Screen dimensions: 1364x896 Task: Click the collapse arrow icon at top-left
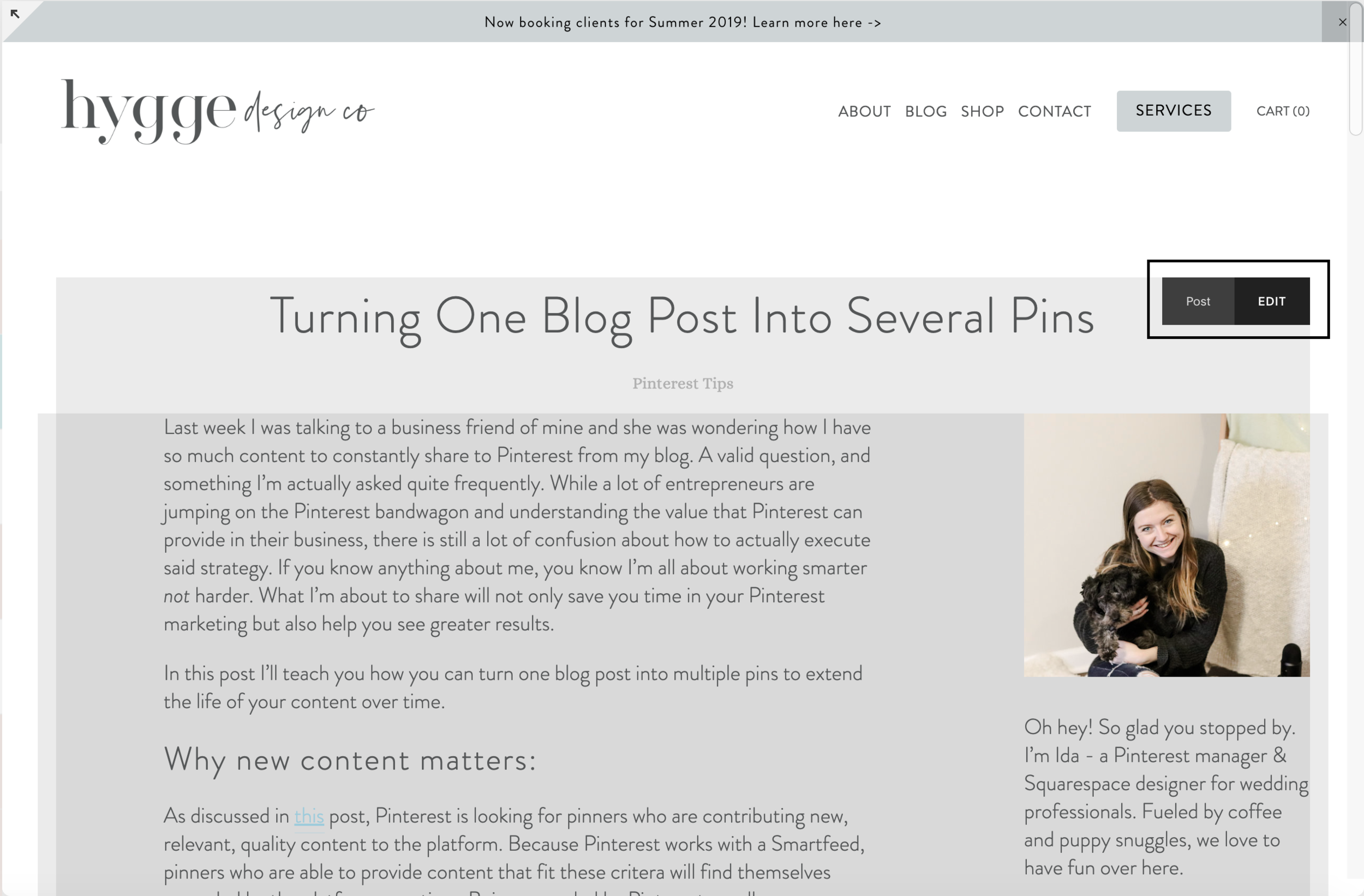(15, 13)
